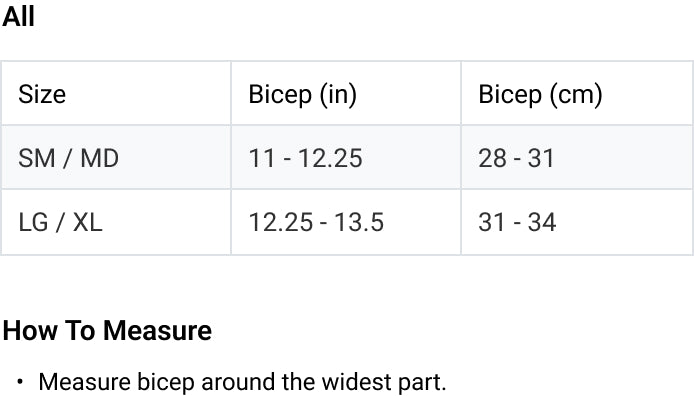
Task: Click 'XL' in the second size row
Action: pos(88,222)
